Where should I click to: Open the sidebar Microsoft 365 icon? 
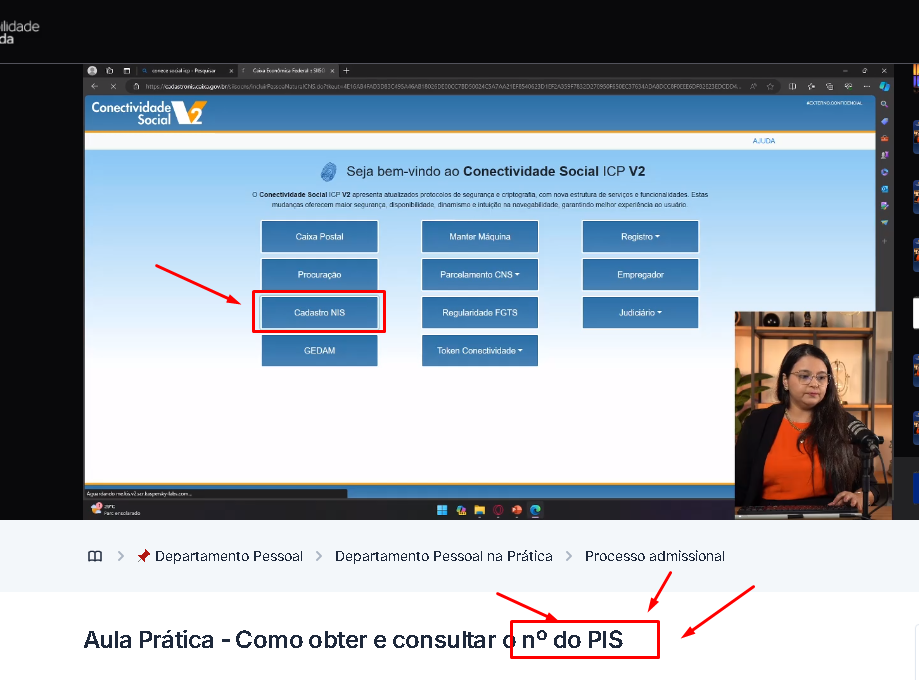tap(884, 172)
